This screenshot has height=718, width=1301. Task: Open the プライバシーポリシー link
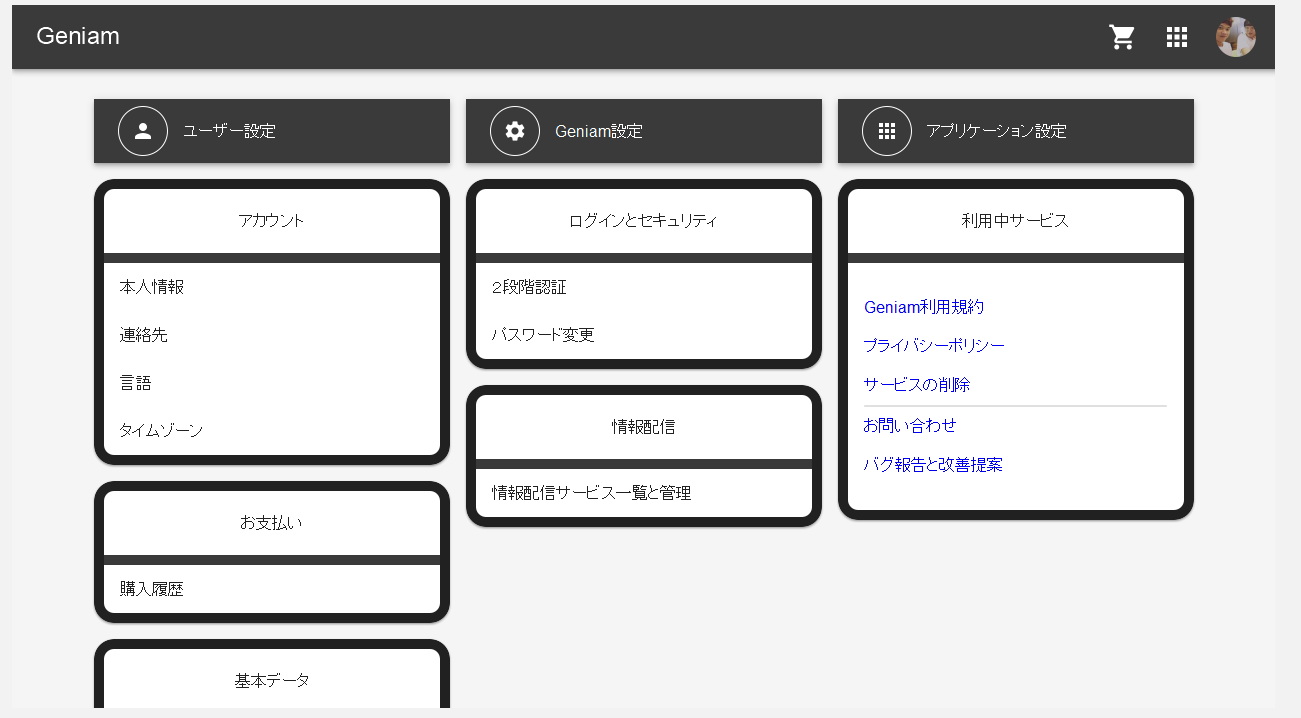coord(934,345)
